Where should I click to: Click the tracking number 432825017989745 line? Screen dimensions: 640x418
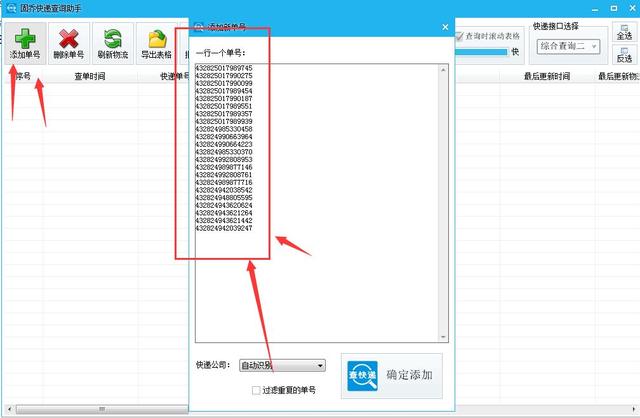(224, 68)
